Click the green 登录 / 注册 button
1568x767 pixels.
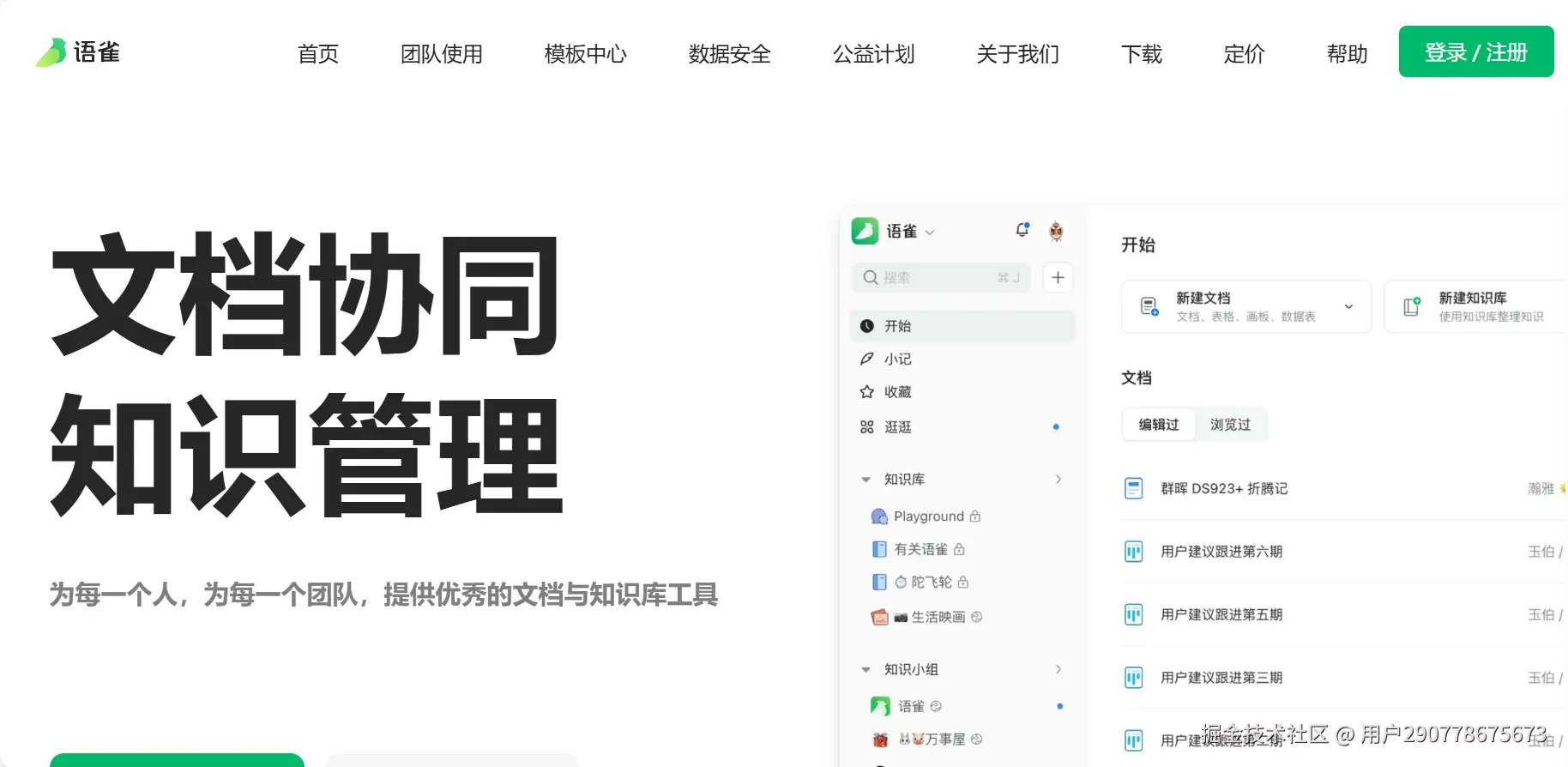point(1476,51)
